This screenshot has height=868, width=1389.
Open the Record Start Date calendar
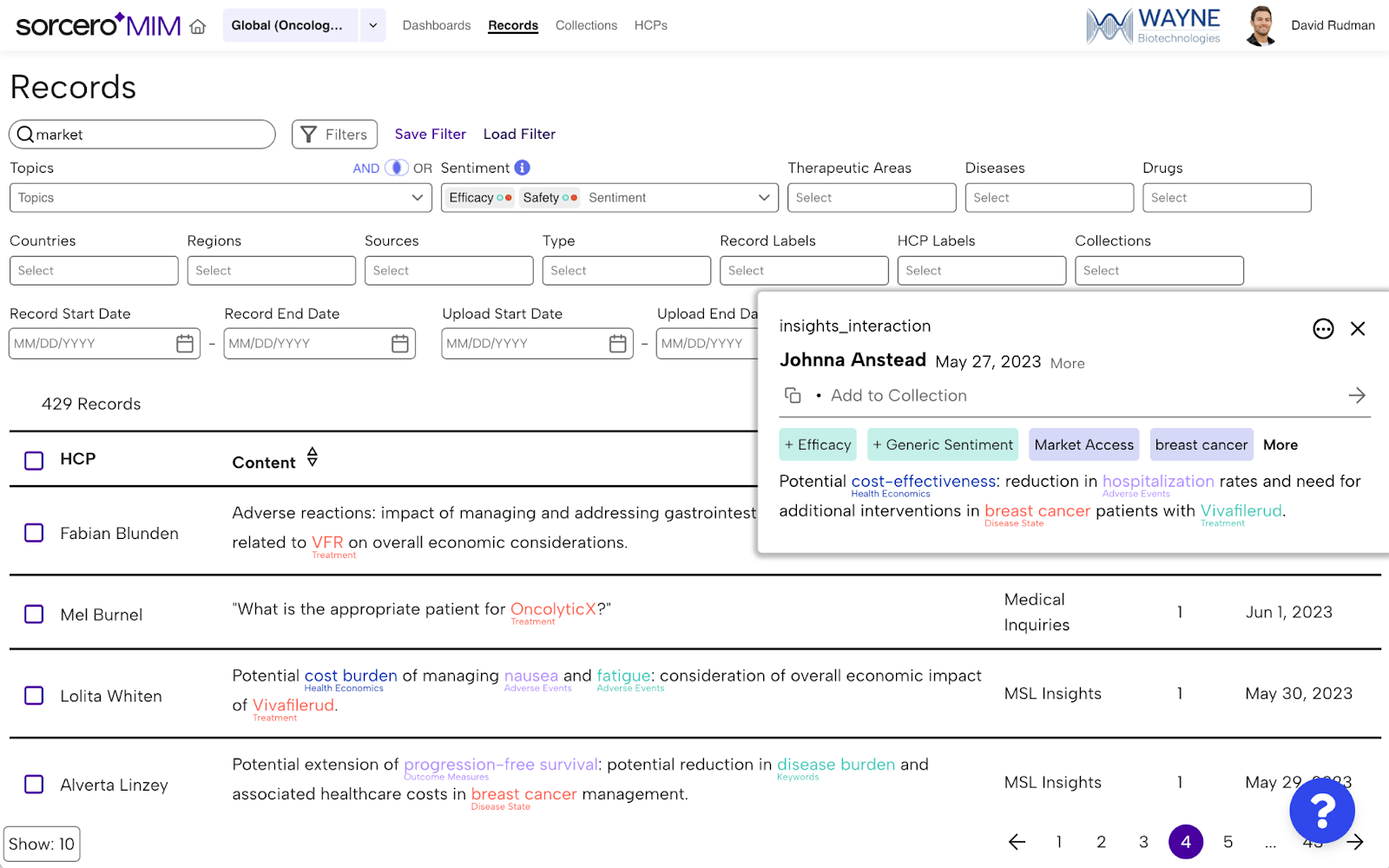tap(185, 344)
